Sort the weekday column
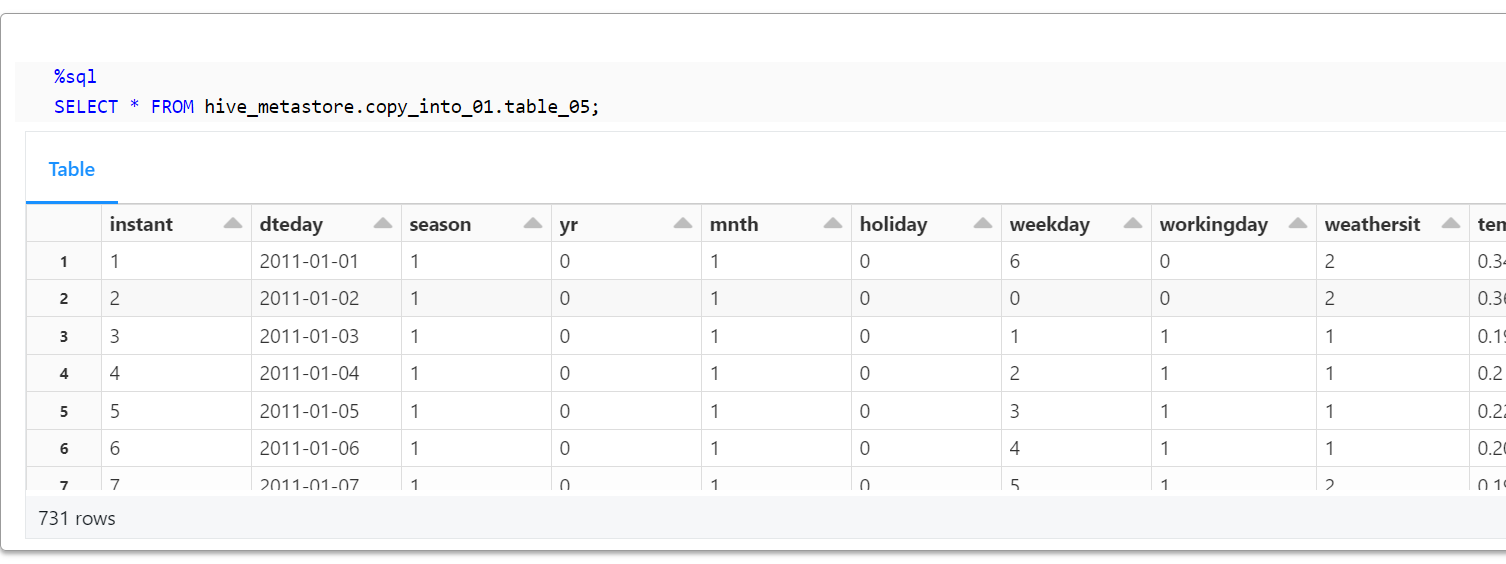Image resolution: width=1506 pixels, height=564 pixels. [x=1133, y=224]
